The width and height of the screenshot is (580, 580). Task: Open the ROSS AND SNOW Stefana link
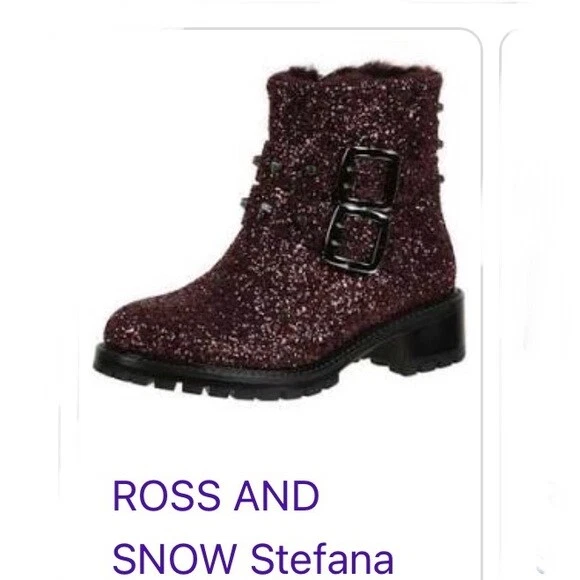[x=253, y=528]
